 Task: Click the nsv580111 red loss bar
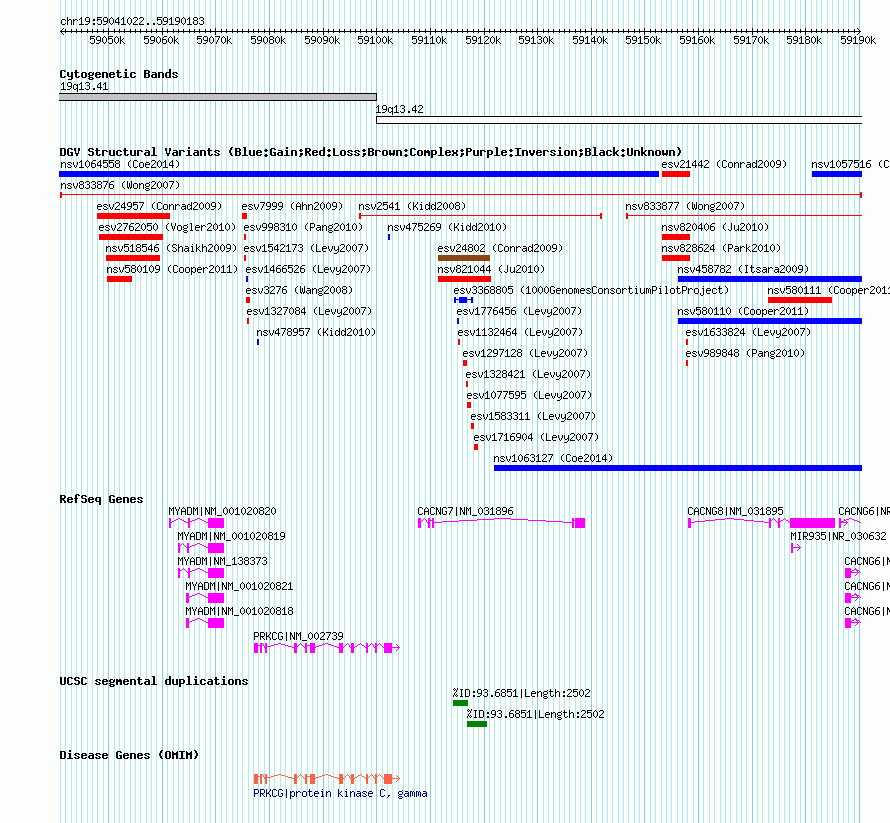[x=800, y=300]
